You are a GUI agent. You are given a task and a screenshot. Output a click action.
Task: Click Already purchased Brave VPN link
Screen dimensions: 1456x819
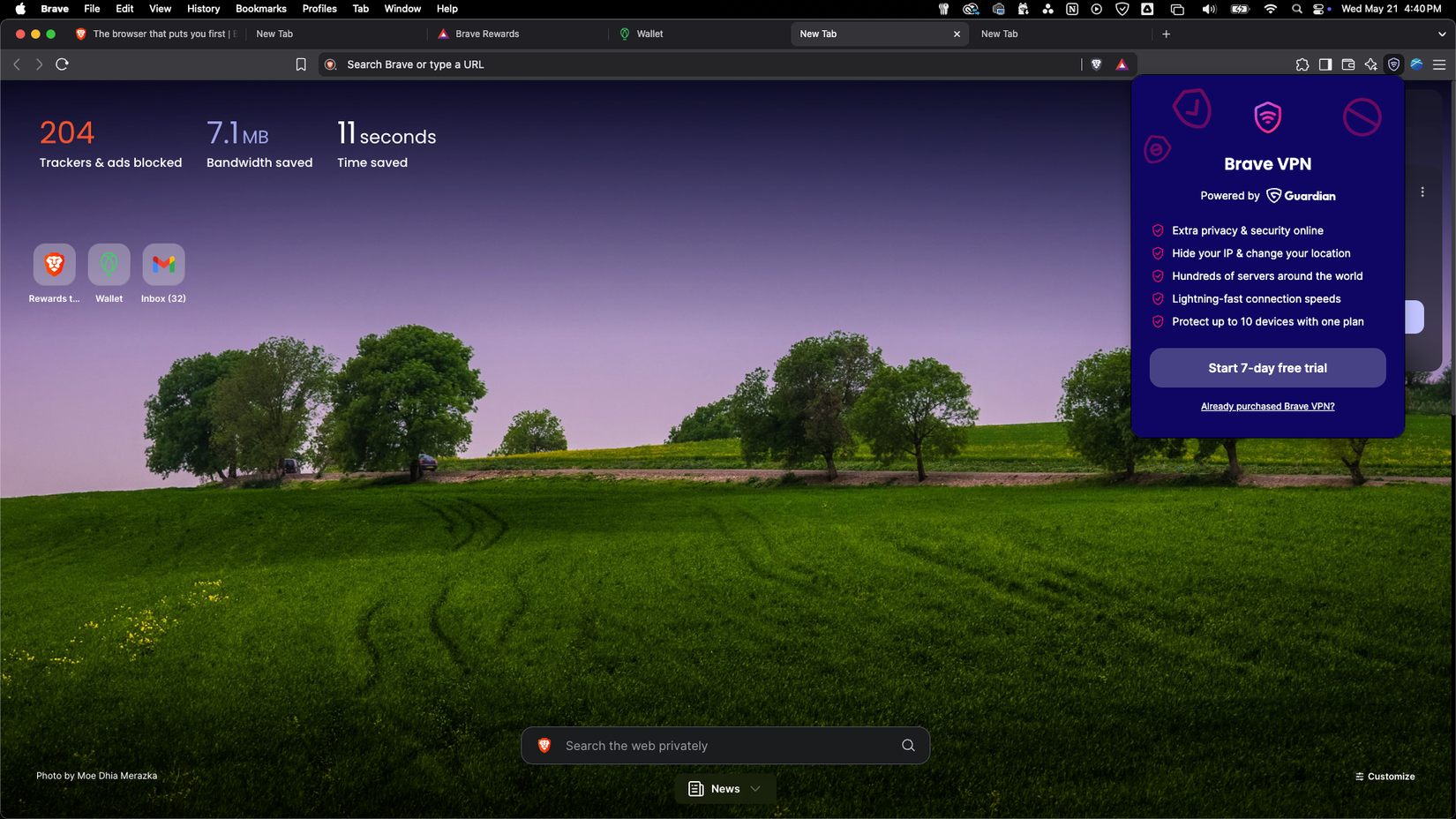click(1267, 406)
